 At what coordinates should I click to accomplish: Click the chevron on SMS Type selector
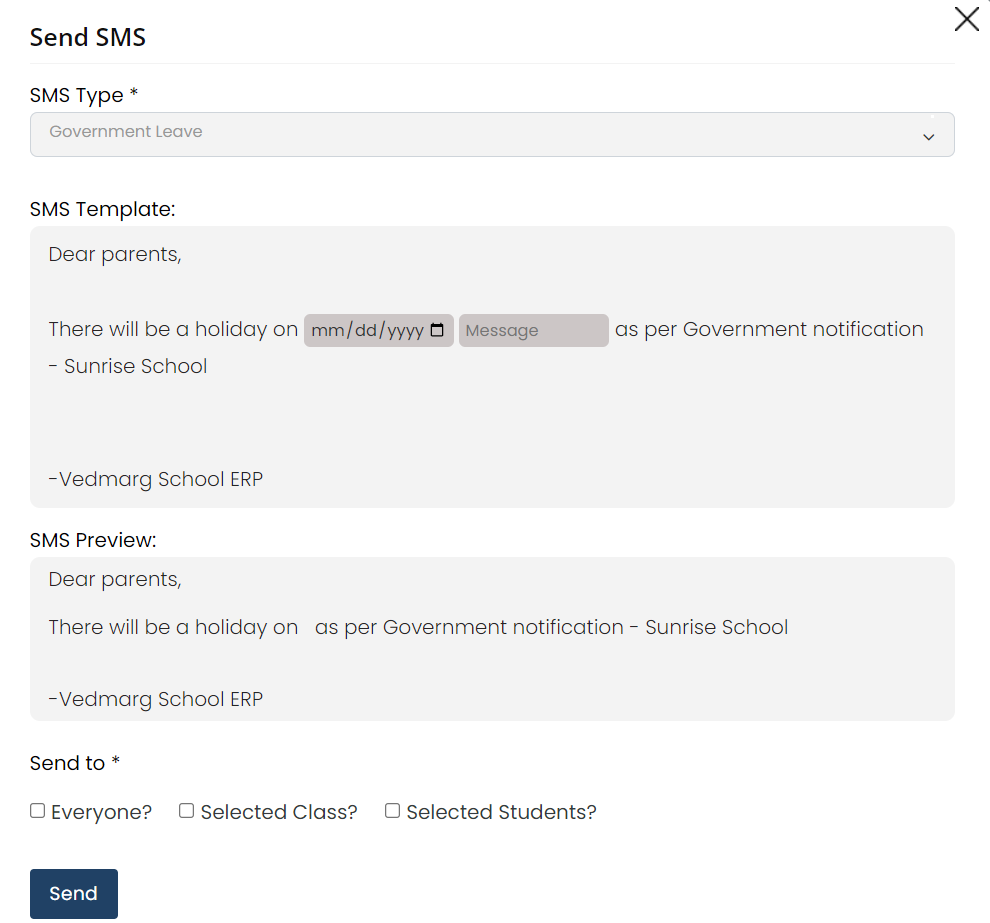[929, 134]
